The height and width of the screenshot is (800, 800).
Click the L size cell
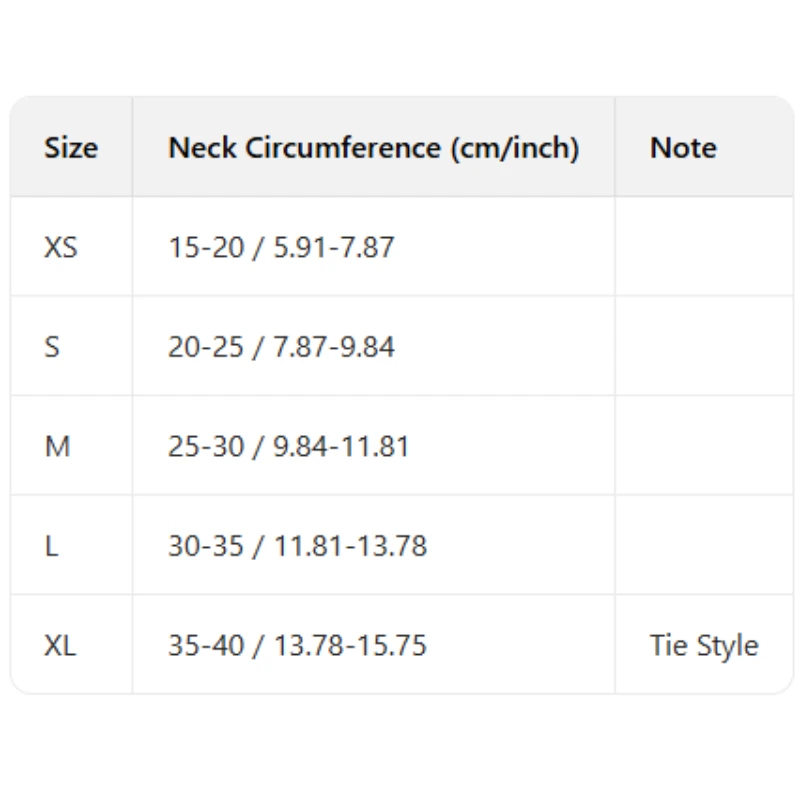pyautogui.click(x=51, y=546)
